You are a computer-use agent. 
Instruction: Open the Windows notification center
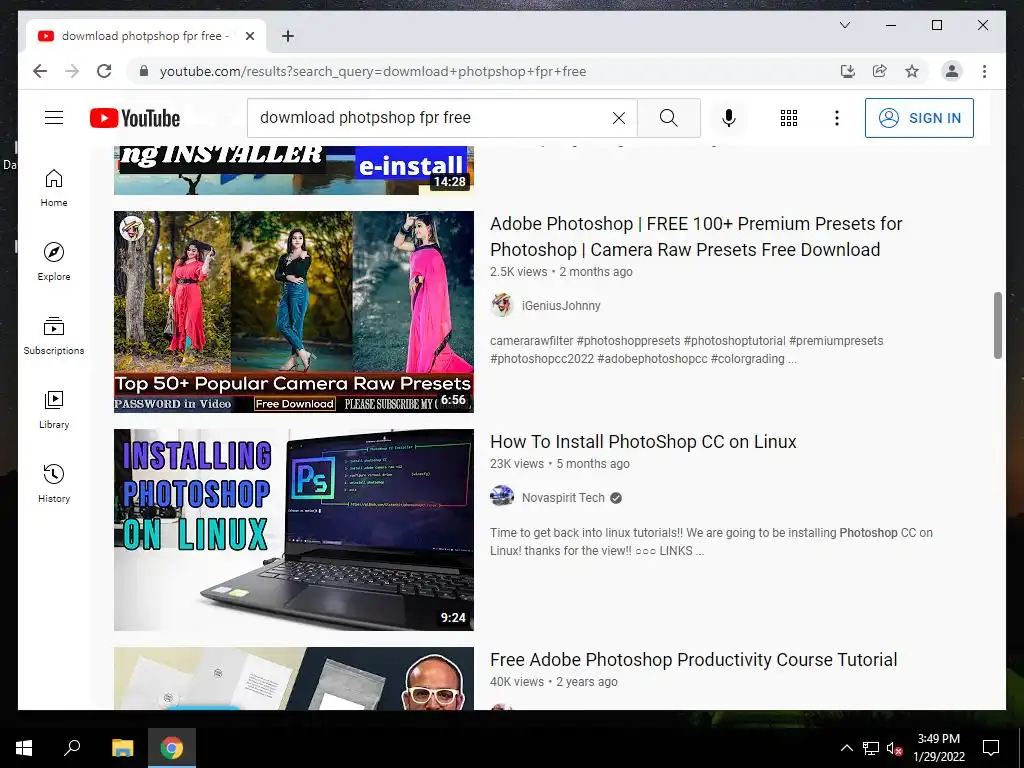pos(991,748)
